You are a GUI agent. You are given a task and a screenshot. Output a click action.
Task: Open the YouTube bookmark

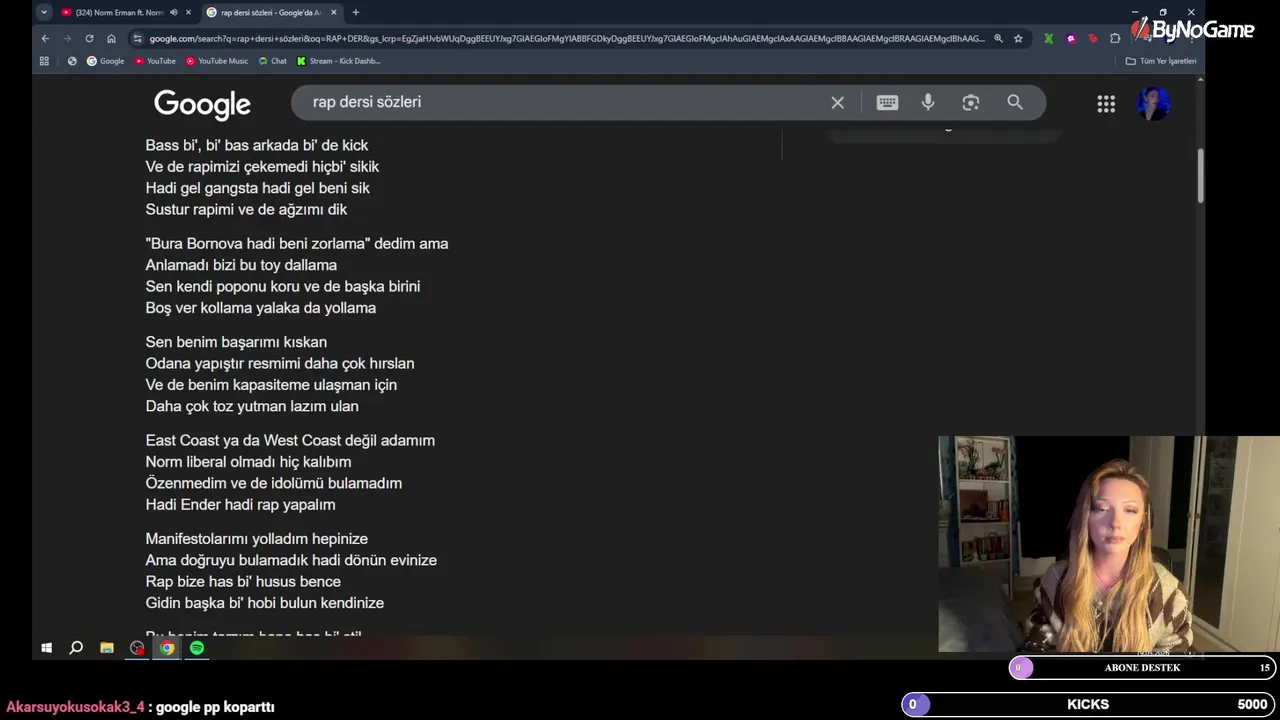click(x=155, y=61)
